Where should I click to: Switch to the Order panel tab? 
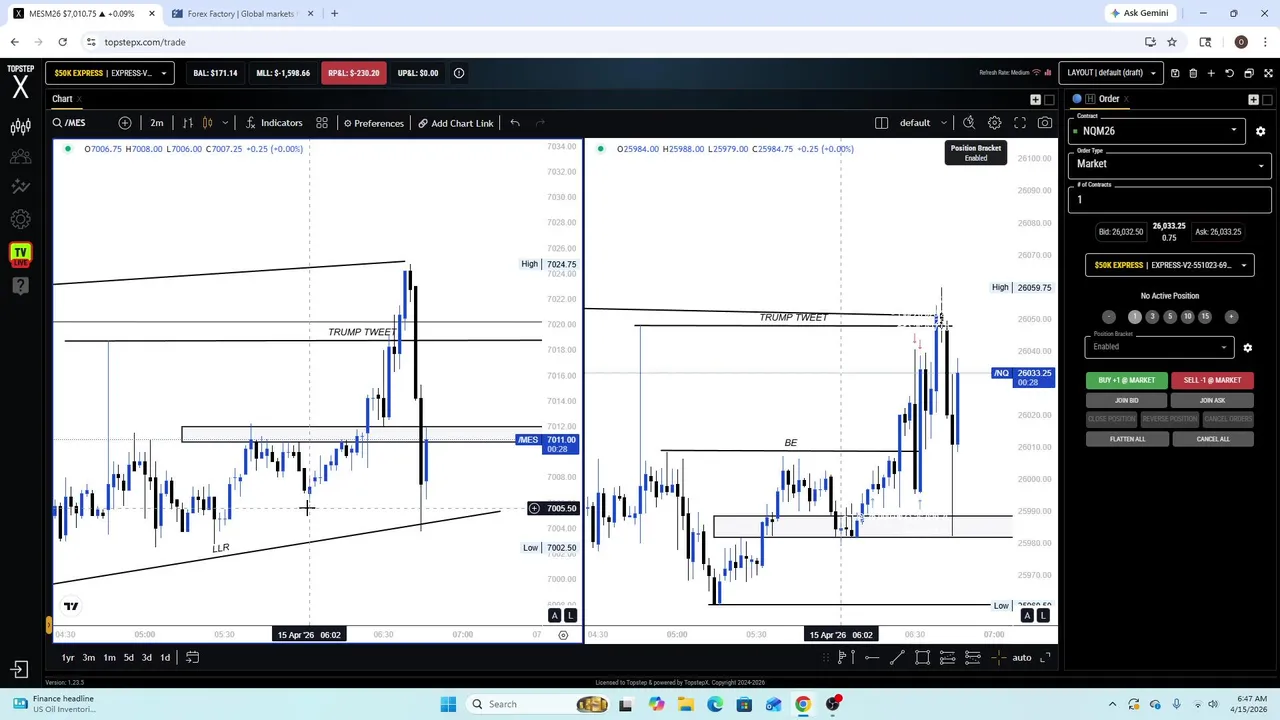(x=1109, y=99)
